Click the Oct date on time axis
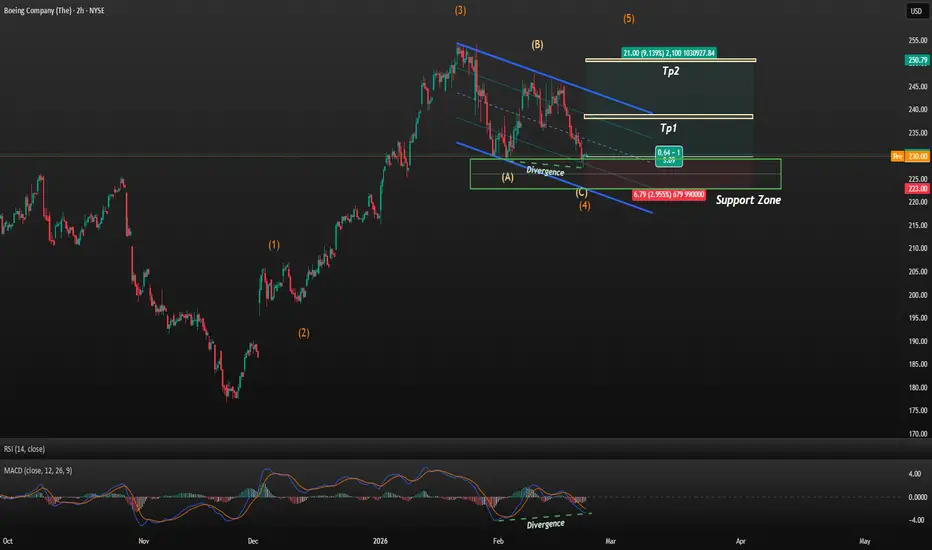932x550 pixels. click(8, 541)
